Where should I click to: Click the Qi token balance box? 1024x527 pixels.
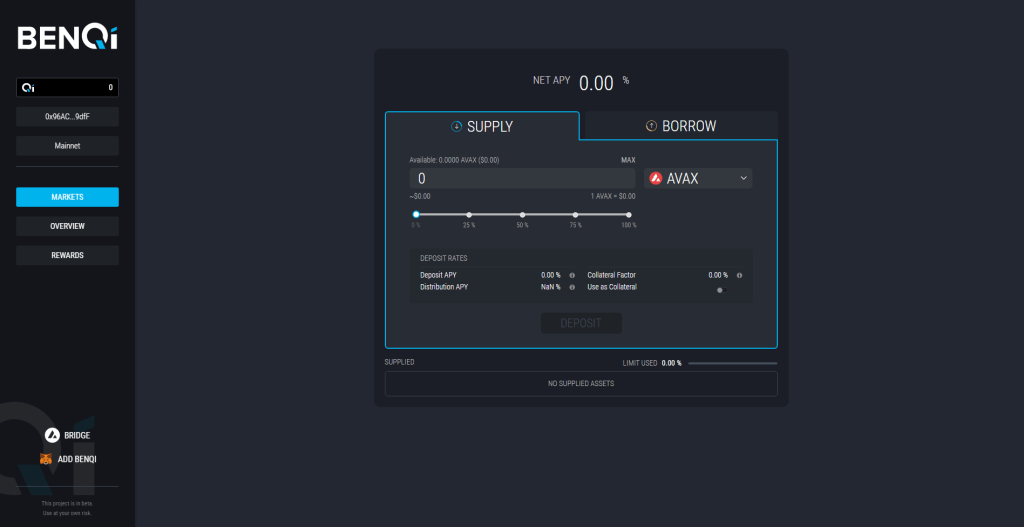click(x=67, y=88)
